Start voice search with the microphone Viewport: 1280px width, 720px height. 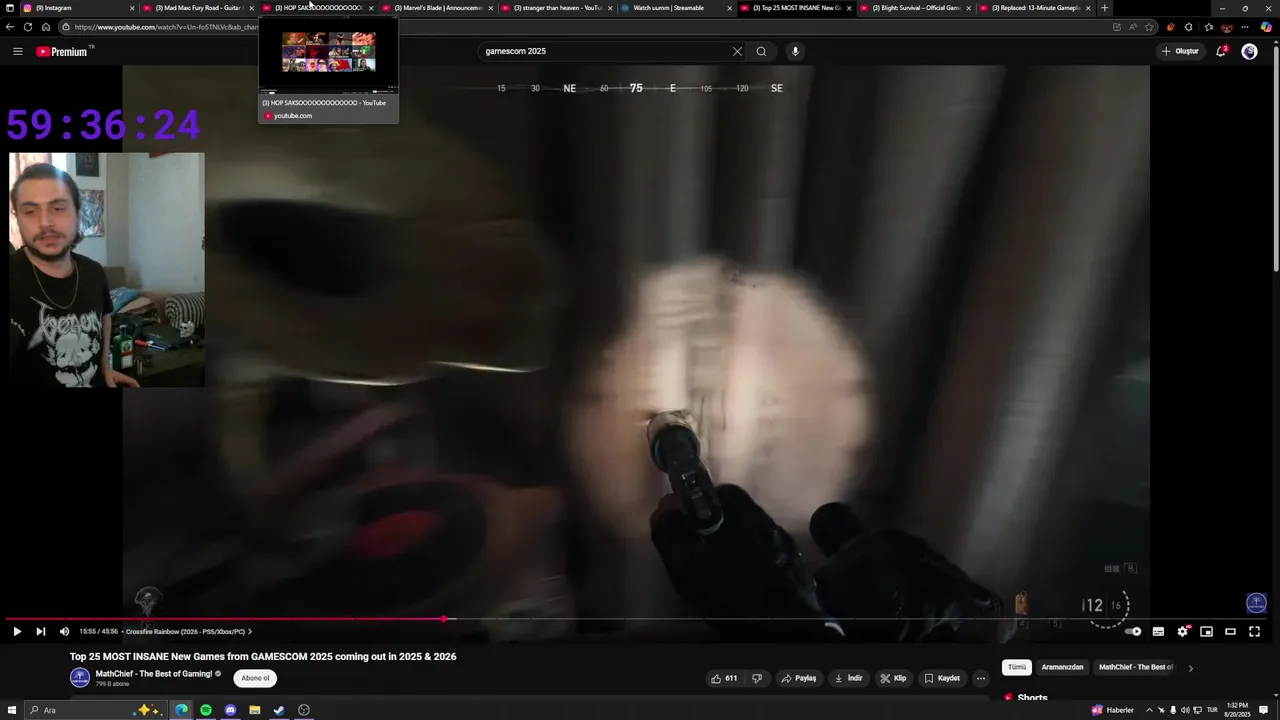point(795,51)
